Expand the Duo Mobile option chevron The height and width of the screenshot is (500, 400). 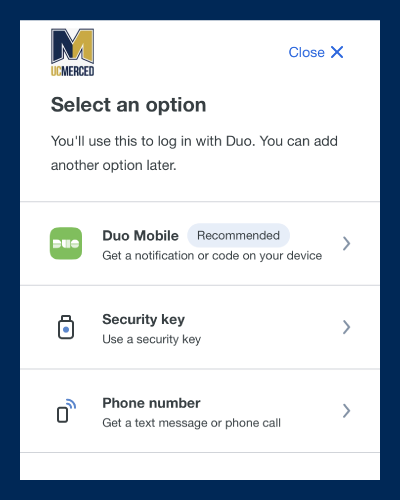(x=347, y=243)
